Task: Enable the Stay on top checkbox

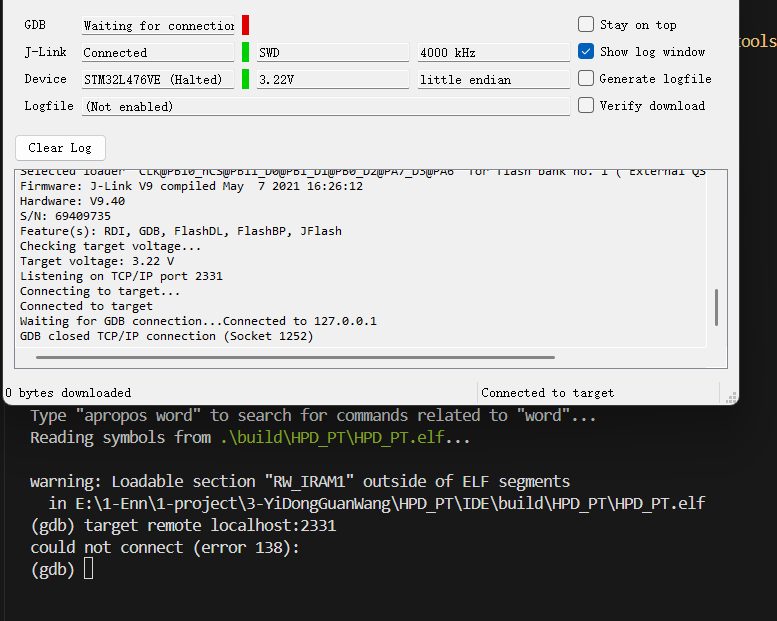Action: tap(586, 25)
